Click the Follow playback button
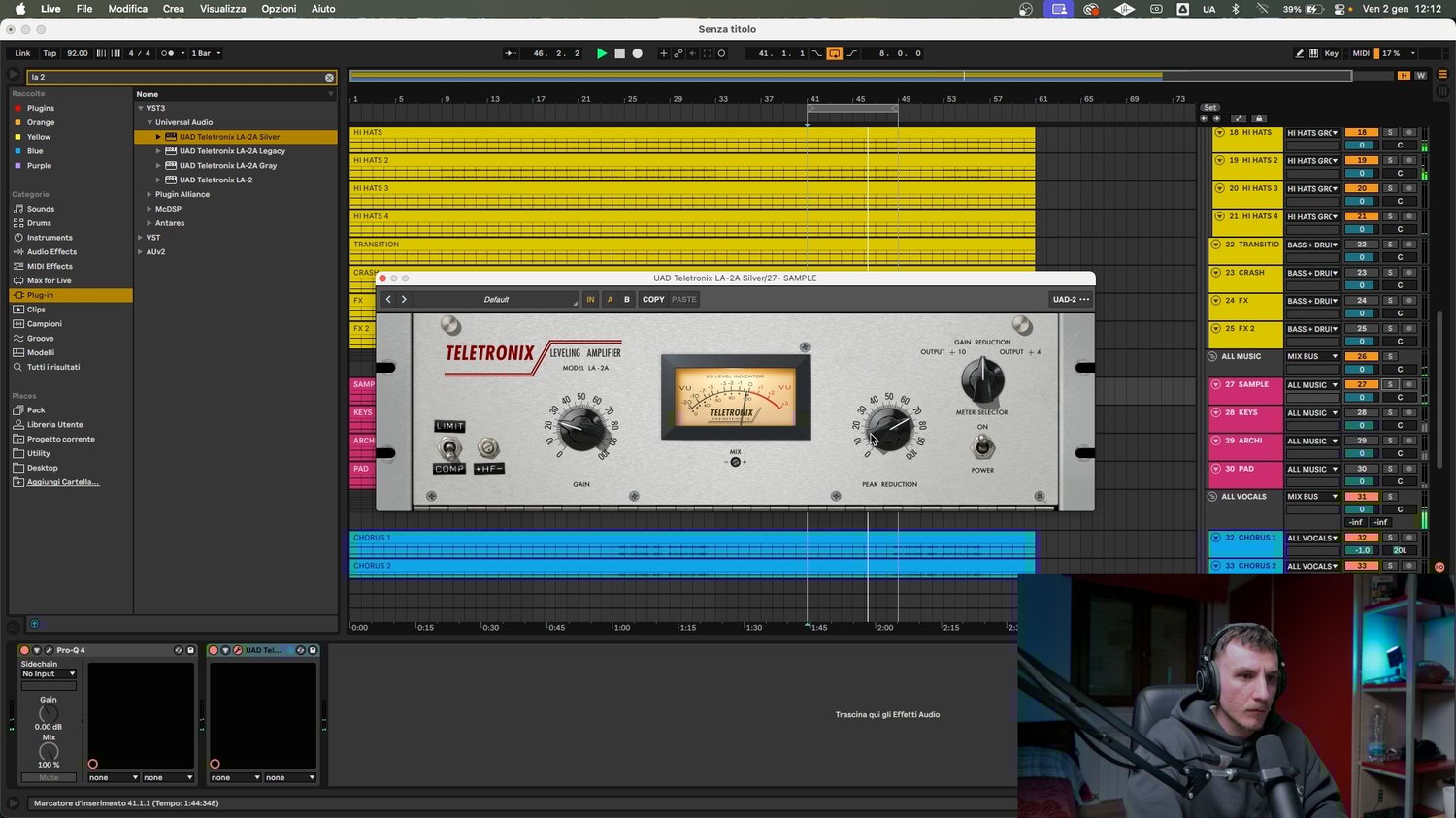 click(x=511, y=53)
